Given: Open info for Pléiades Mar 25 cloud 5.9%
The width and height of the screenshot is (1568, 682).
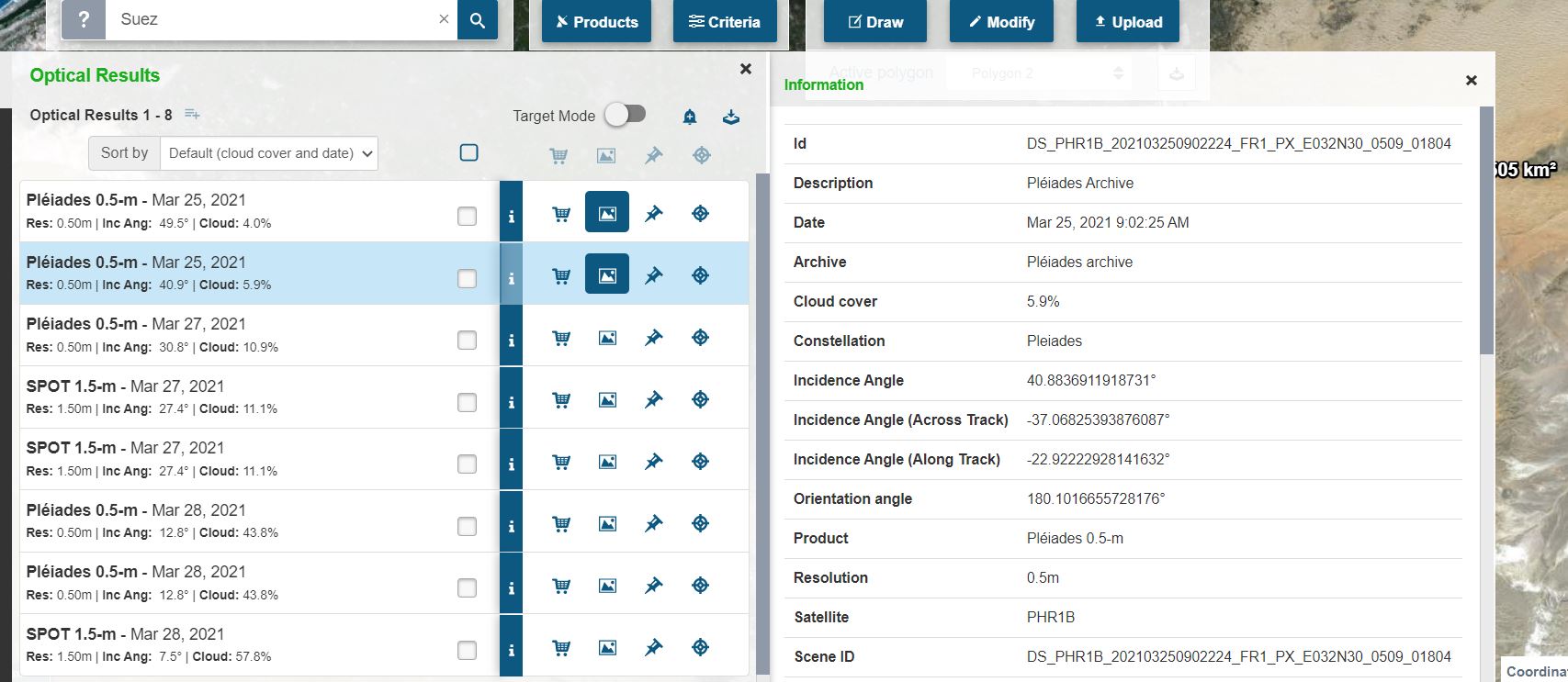Looking at the screenshot, I should pos(512,274).
